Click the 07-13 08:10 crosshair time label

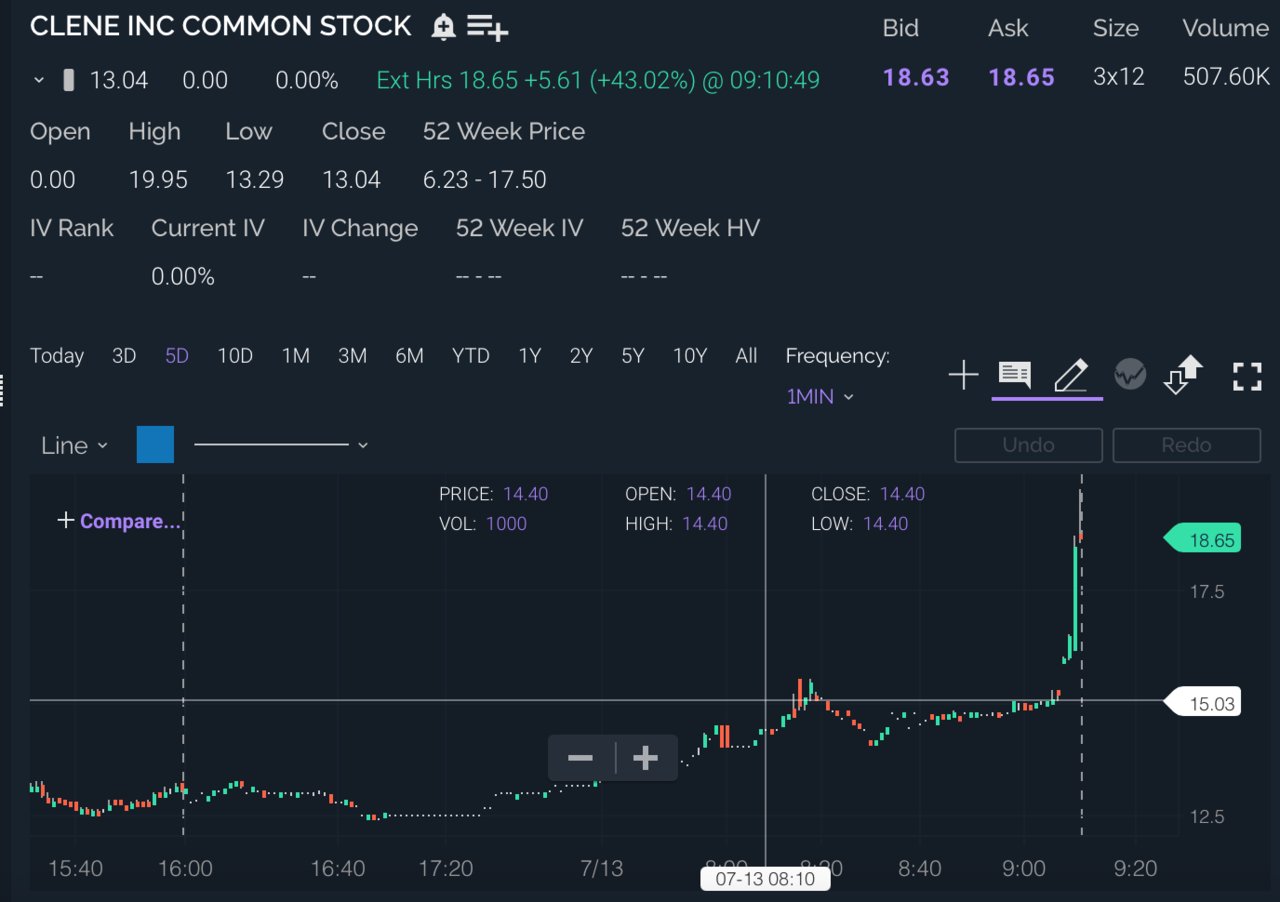(x=765, y=880)
